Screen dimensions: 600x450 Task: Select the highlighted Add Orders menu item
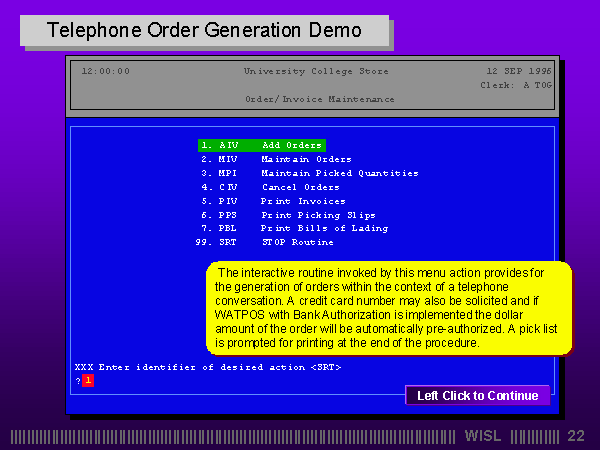(261, 145)
